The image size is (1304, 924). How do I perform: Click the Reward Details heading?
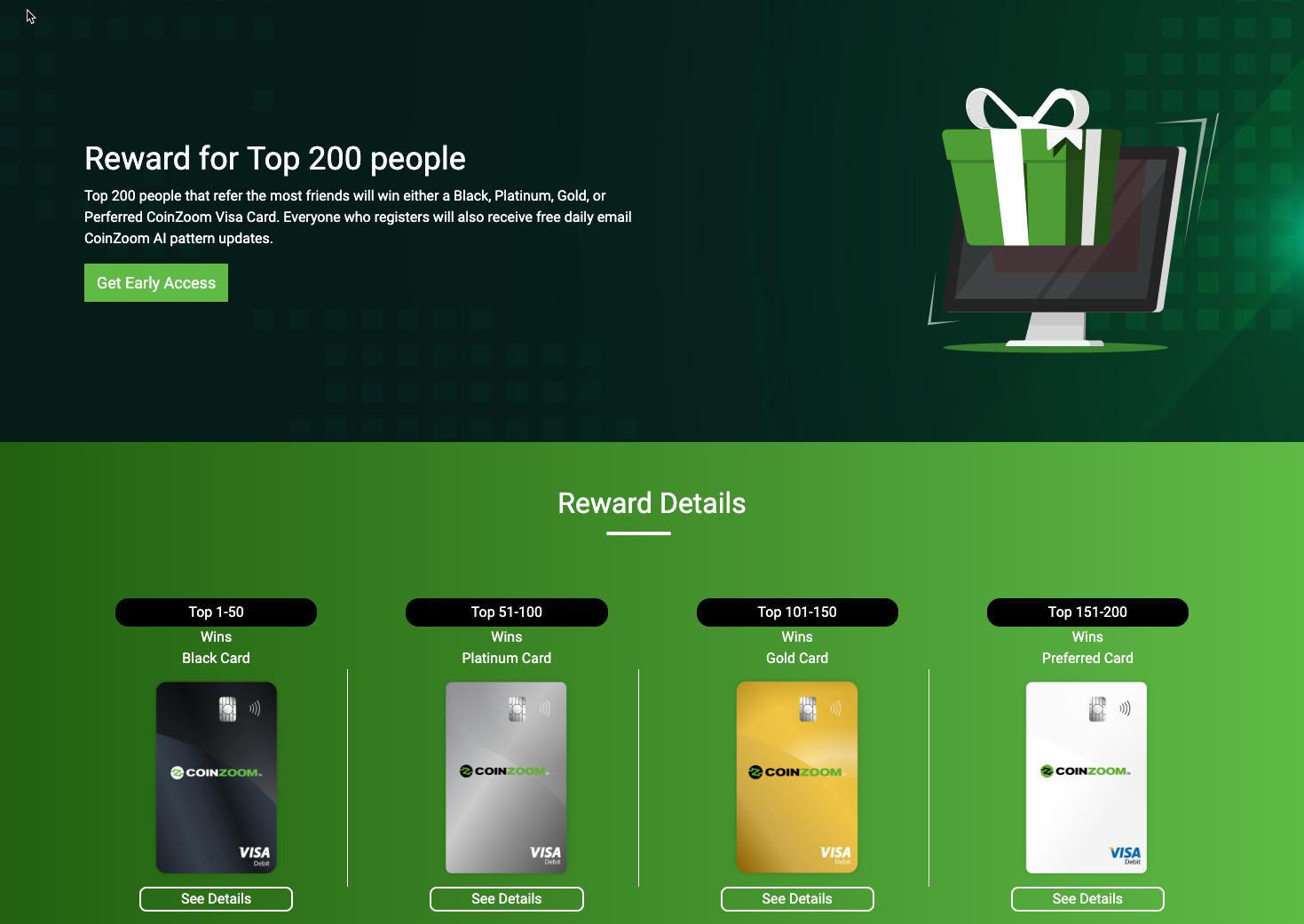(652, 503)
